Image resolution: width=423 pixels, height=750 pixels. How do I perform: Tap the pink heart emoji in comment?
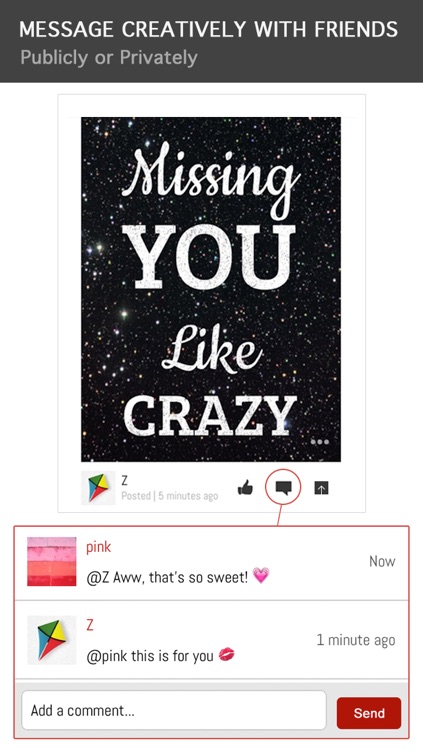click(261, 576)
